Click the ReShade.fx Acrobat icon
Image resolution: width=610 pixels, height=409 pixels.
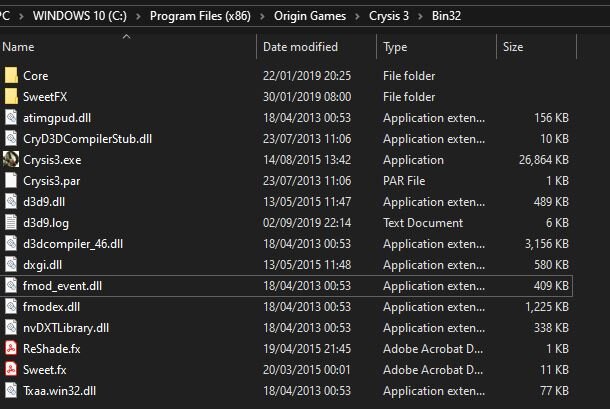click(11, 349)
